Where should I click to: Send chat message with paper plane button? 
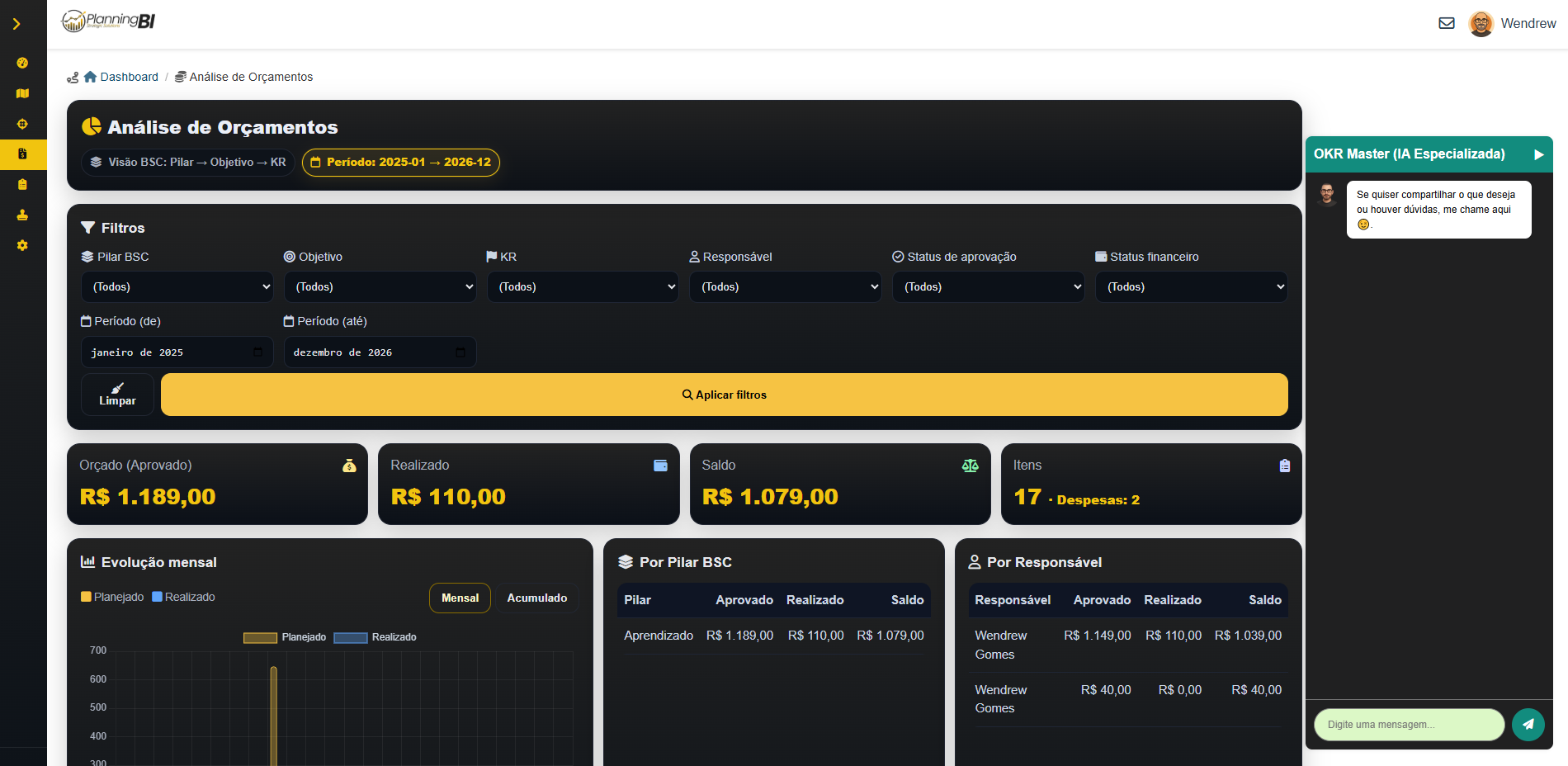(x=1528, y=724)
